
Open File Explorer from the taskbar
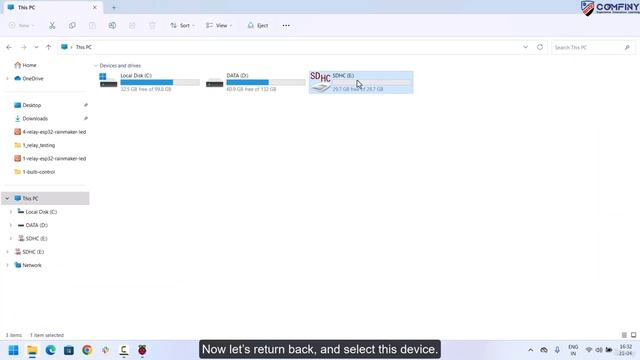pyautogui.click(x=32, y=350)
